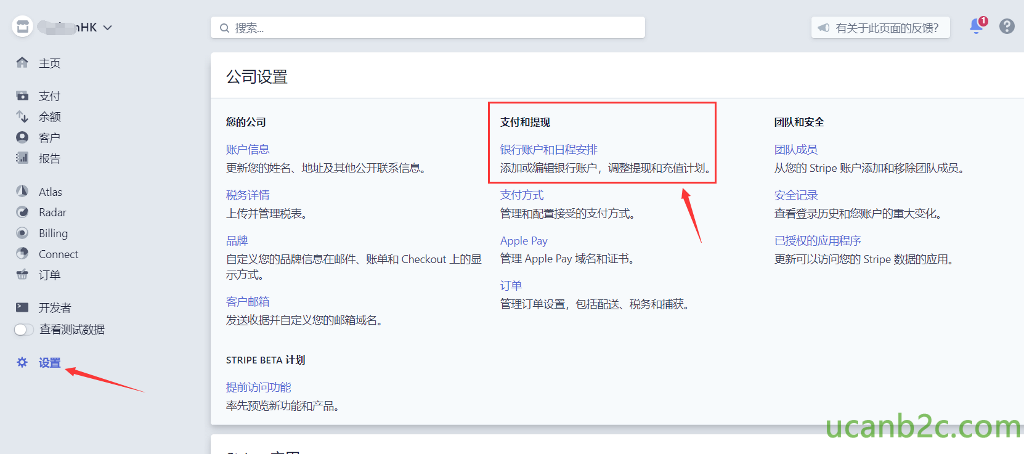1024x454 pixels.
Task: Open the Apple Pay settings link
Action: (524, 240)
